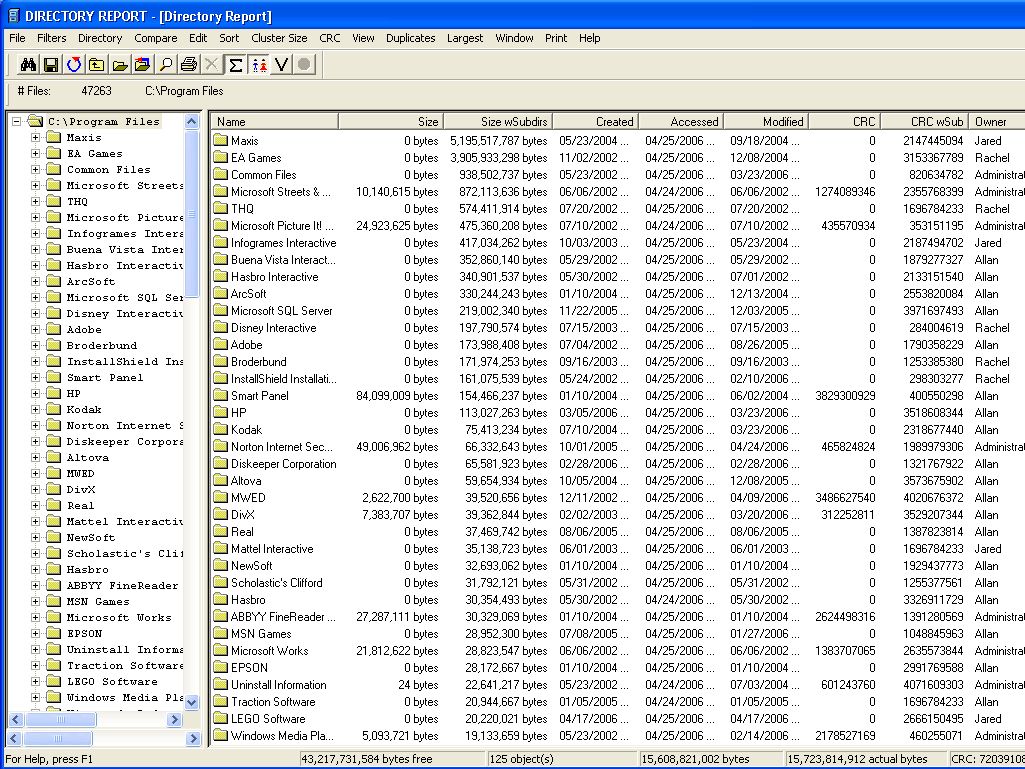1025x769 pixels.
Task: Collapse the C:\Program Files root node
Action: (x=15, y=120)
